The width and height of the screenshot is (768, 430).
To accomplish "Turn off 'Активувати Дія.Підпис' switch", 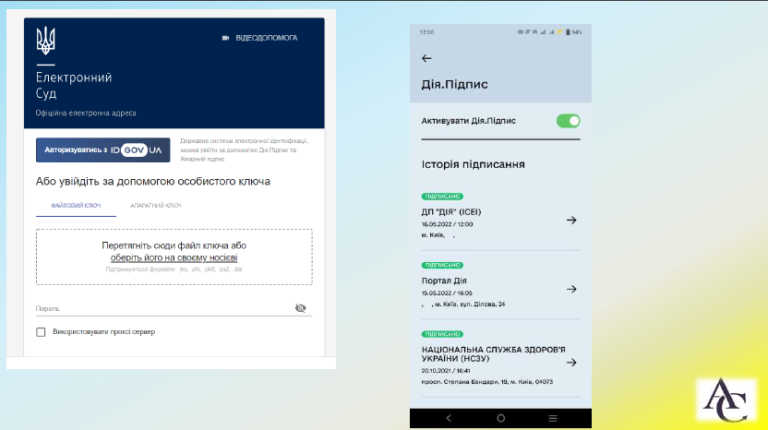I will (568, 121).
